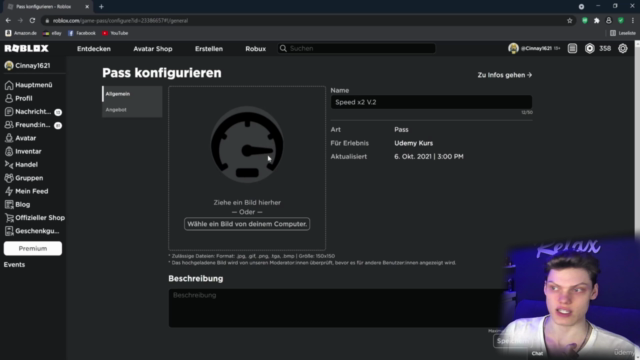Open Freund:innen in the sidebar
The width and height of the screenshot is (640, 360).
[x=33, y=125]
